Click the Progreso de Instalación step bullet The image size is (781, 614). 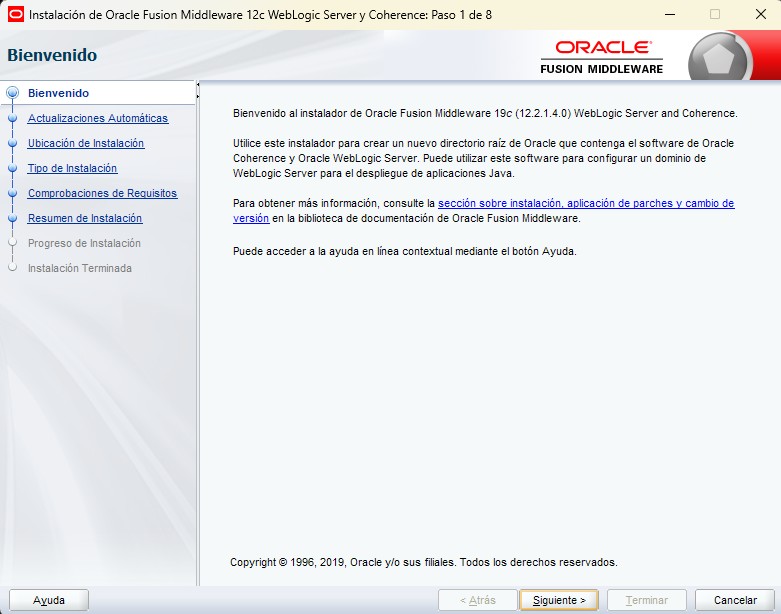point(12,243)
